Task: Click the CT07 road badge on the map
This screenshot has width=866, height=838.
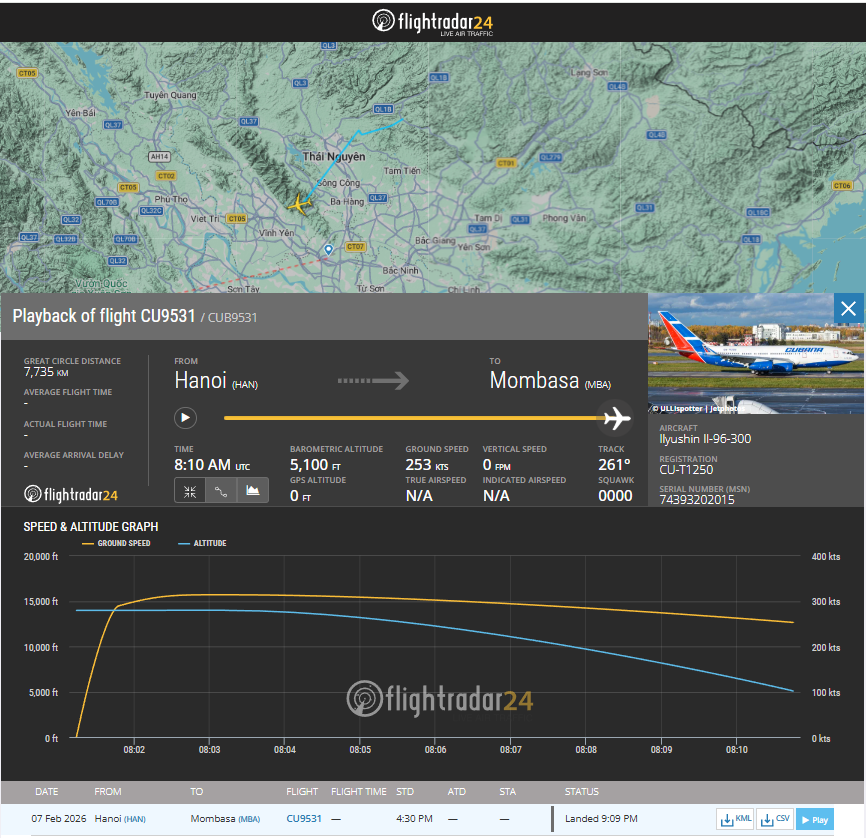Action: (355, 247)
